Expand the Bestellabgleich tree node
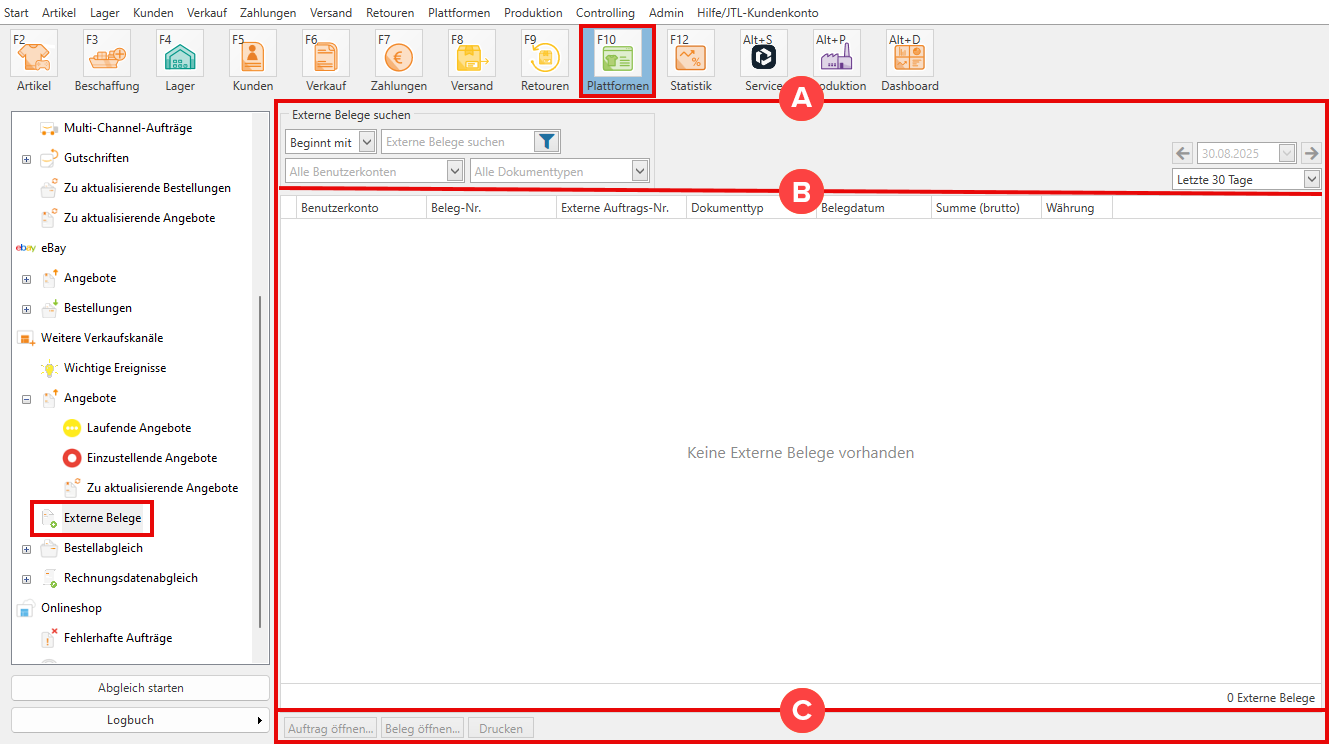Image resolution: width=1329 pixels, height=744 pixels. point(26,549)
